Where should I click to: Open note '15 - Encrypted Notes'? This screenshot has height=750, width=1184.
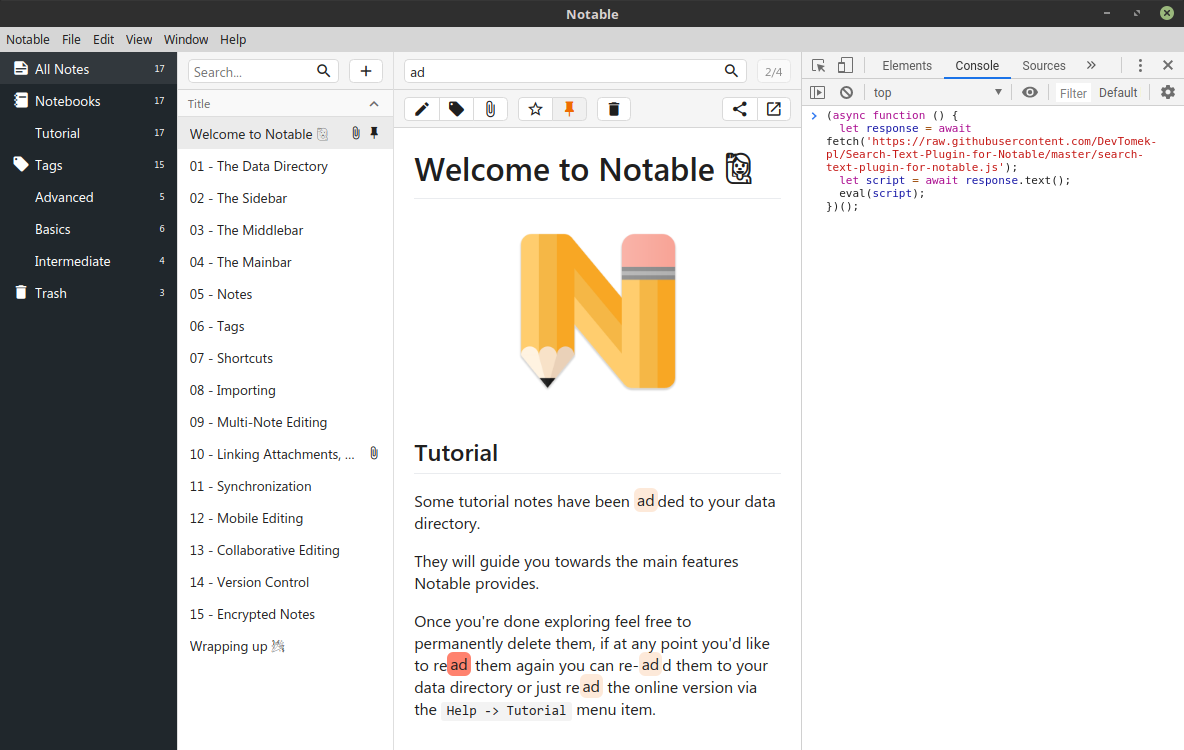[x=285, y=615]
